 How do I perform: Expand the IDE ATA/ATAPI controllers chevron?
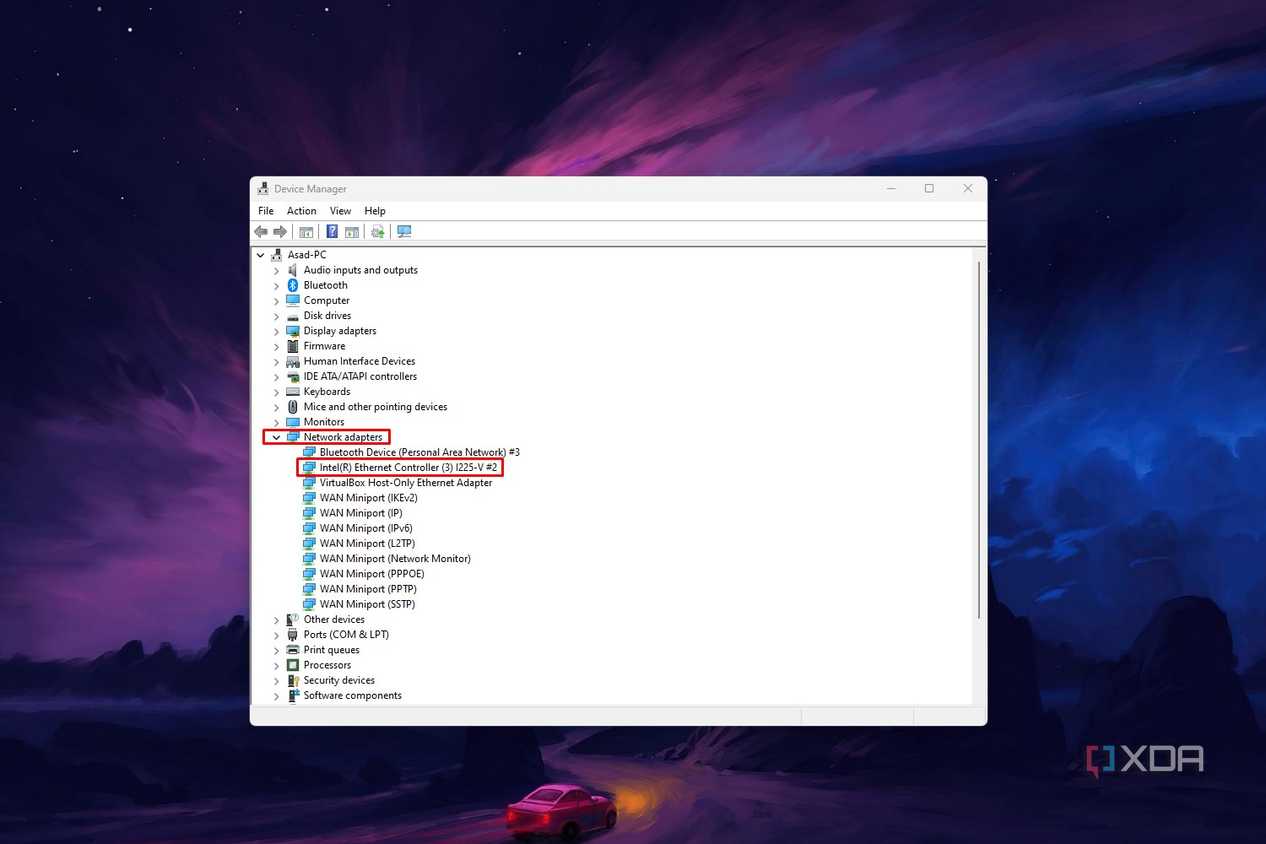tap(277, 377)
